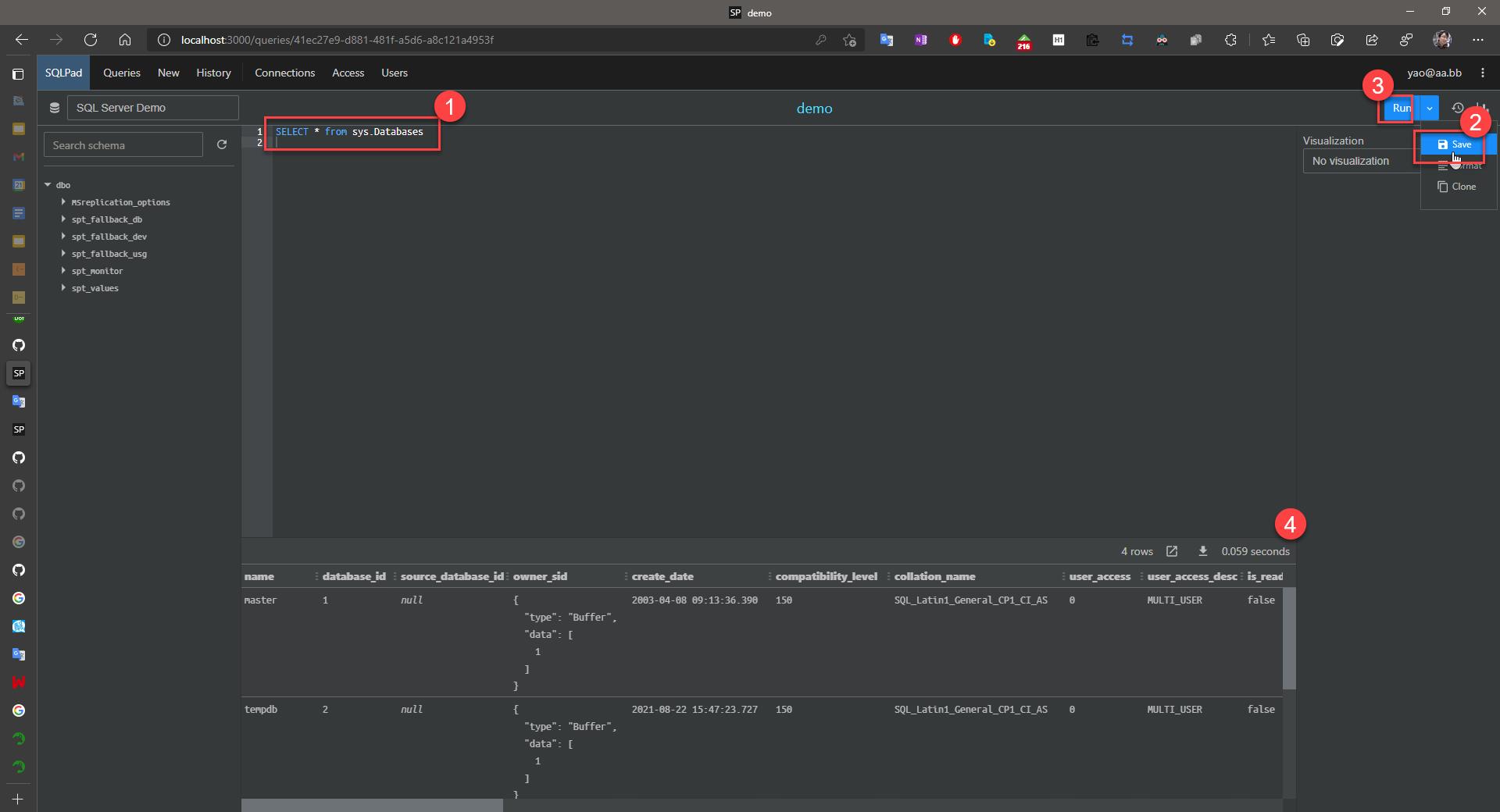Toggle the dropdown arrow next to Run
This screenshot has width=1500, height=812.
click(x=1429, y=108)
